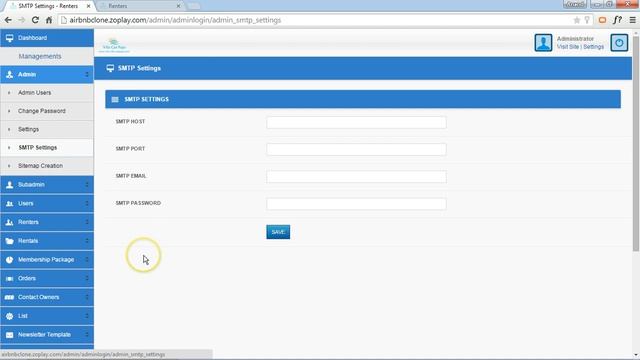Click the Save button
This screenshot has width=640, height=360.
[278, 232]
